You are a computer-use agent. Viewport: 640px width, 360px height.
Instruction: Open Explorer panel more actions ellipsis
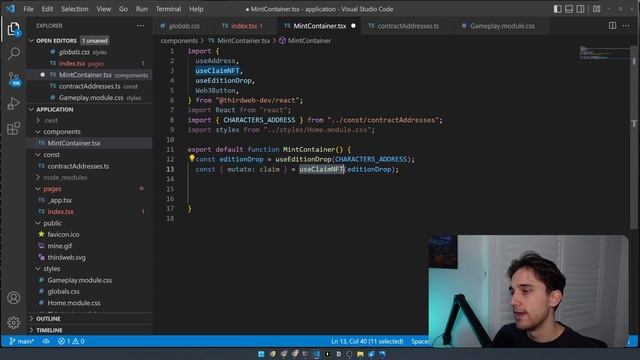140,26
